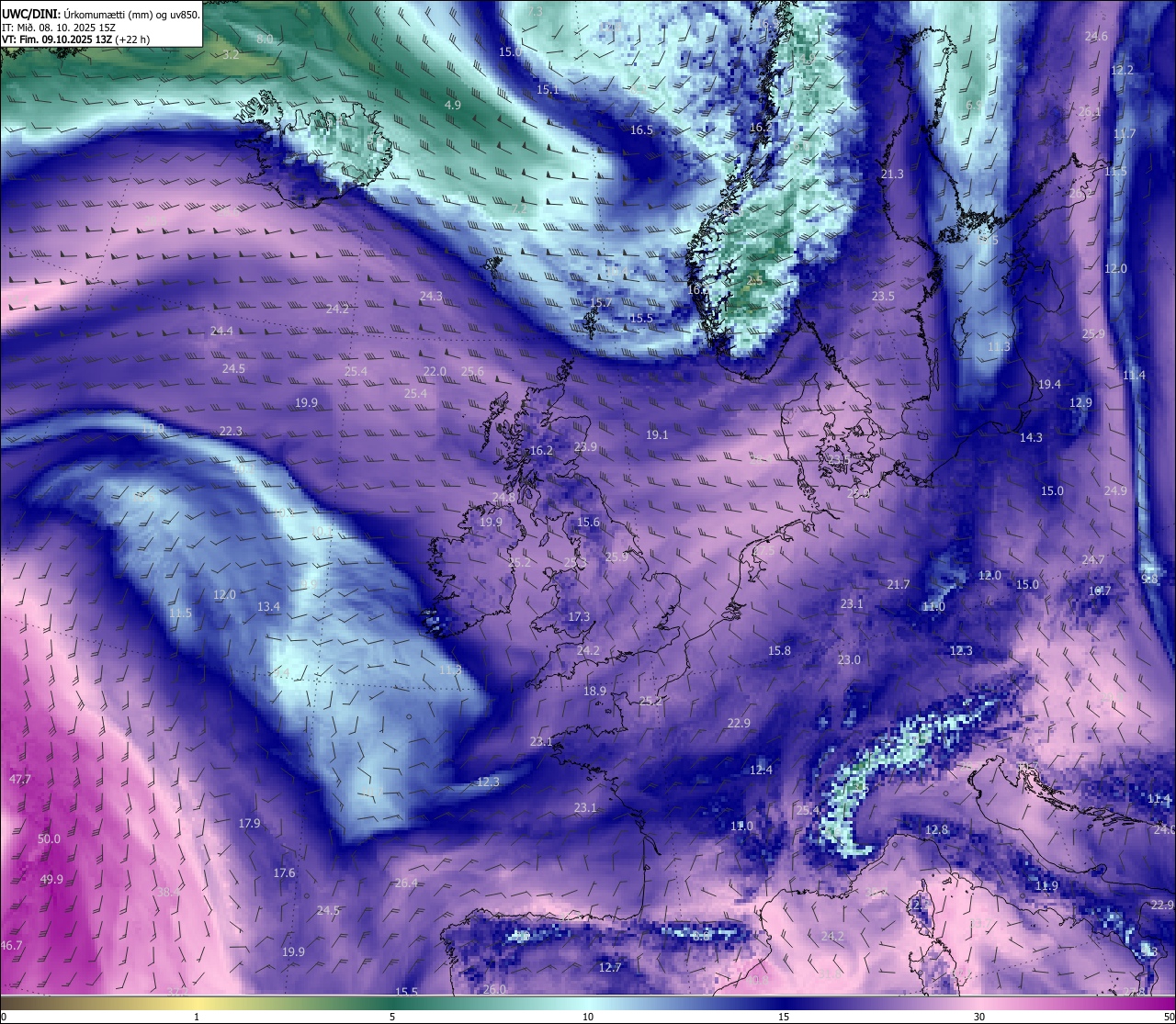Click the 14.3 value label
The height and width of the screenshot is (1024, 1176).
click(1031, 438)
